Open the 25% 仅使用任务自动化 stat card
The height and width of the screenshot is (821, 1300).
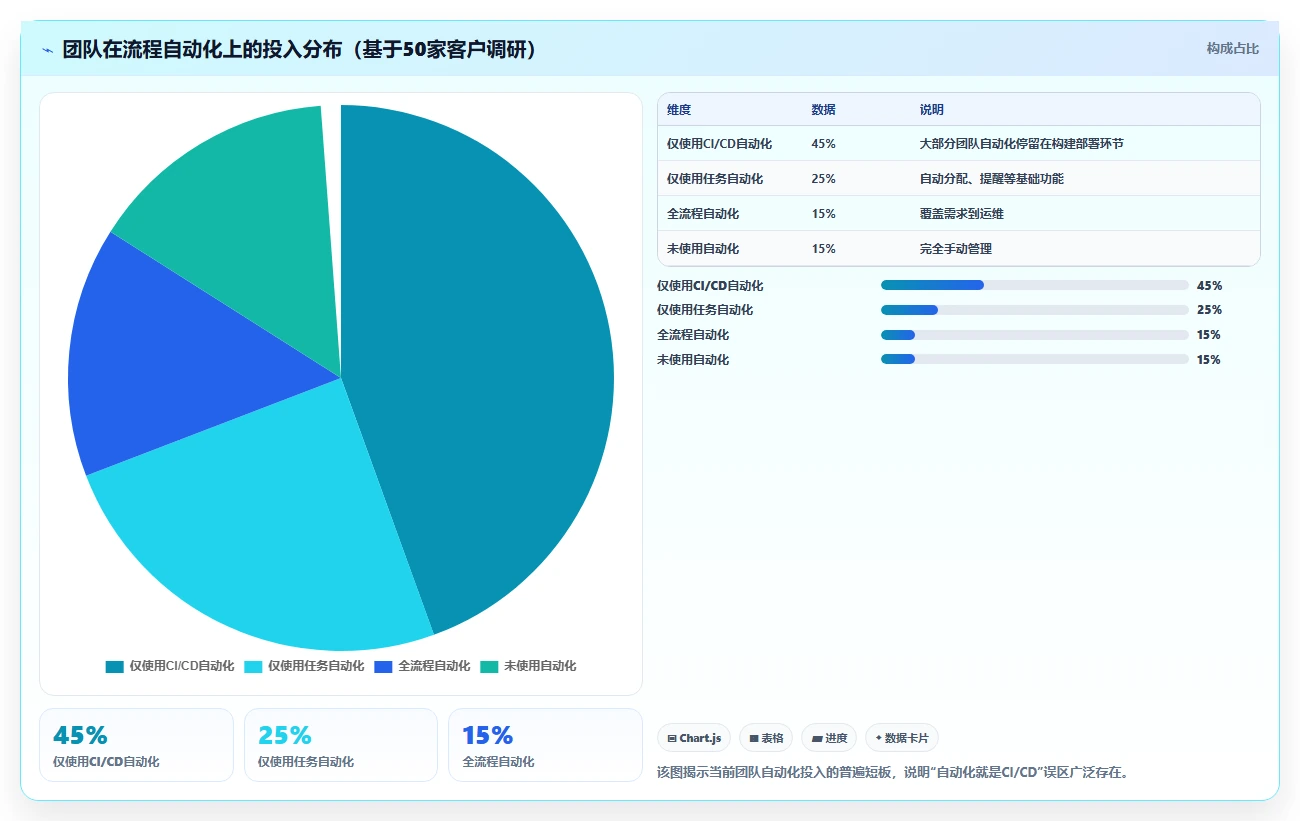pos(341,745)
